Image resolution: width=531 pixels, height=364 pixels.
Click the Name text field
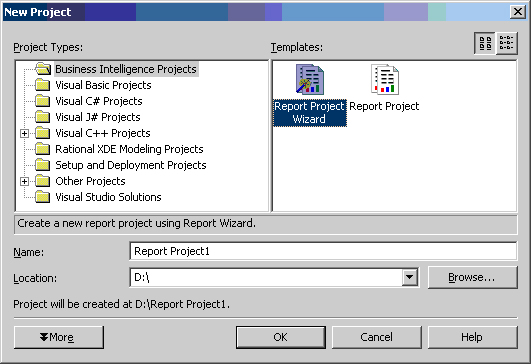[323, 251]
